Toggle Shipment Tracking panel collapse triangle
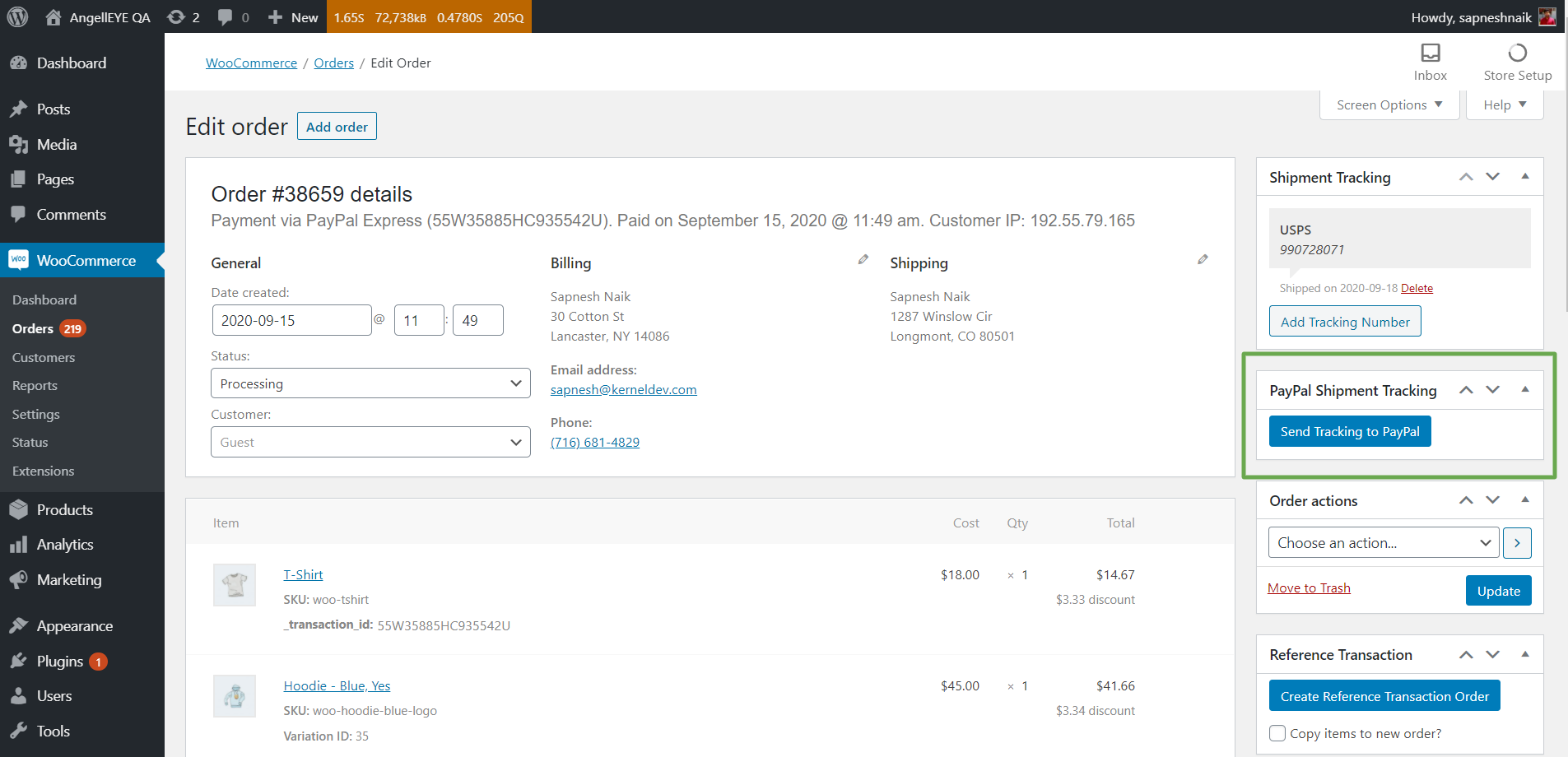The image size is (1568, 757). (1524, 177)
